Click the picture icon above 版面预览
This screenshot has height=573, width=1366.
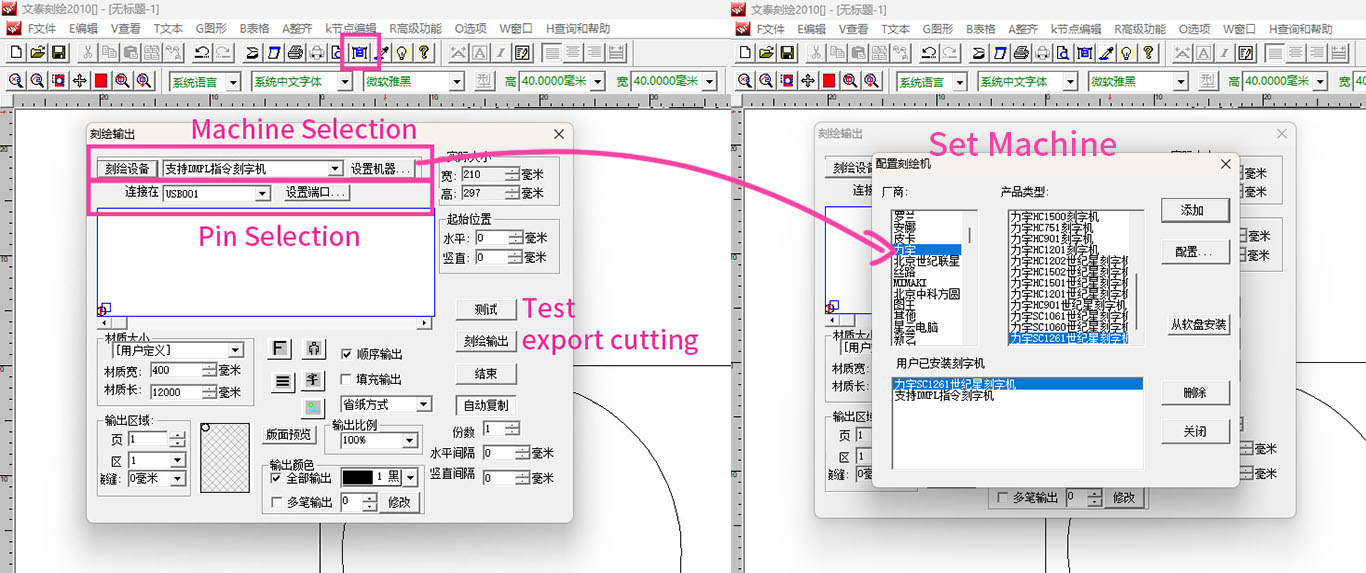click(x=313, y=408)
